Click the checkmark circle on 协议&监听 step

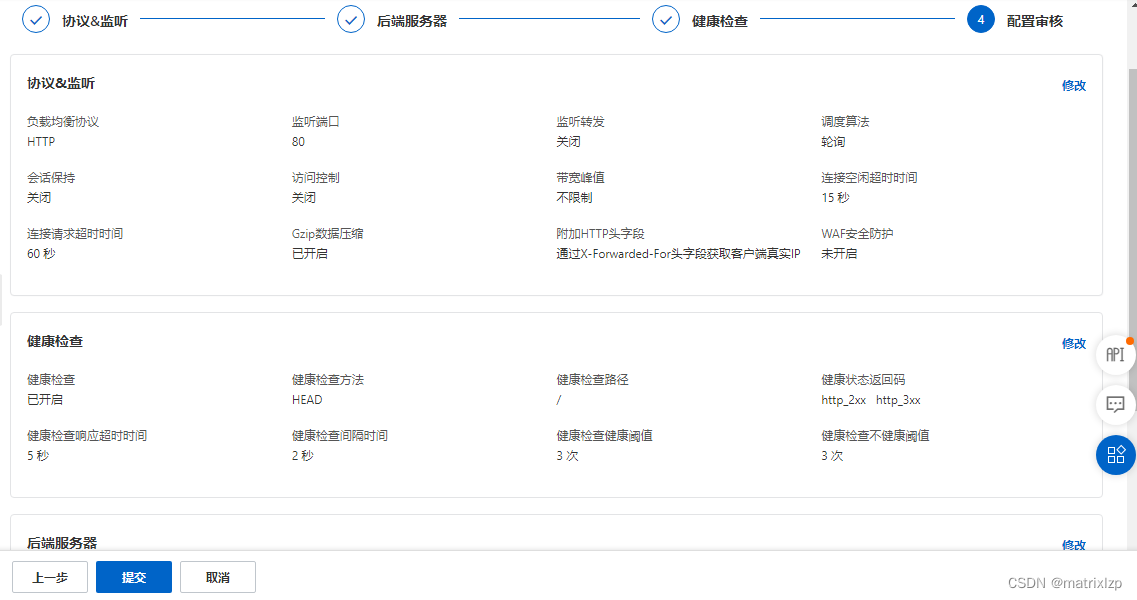tap(36, 19)
